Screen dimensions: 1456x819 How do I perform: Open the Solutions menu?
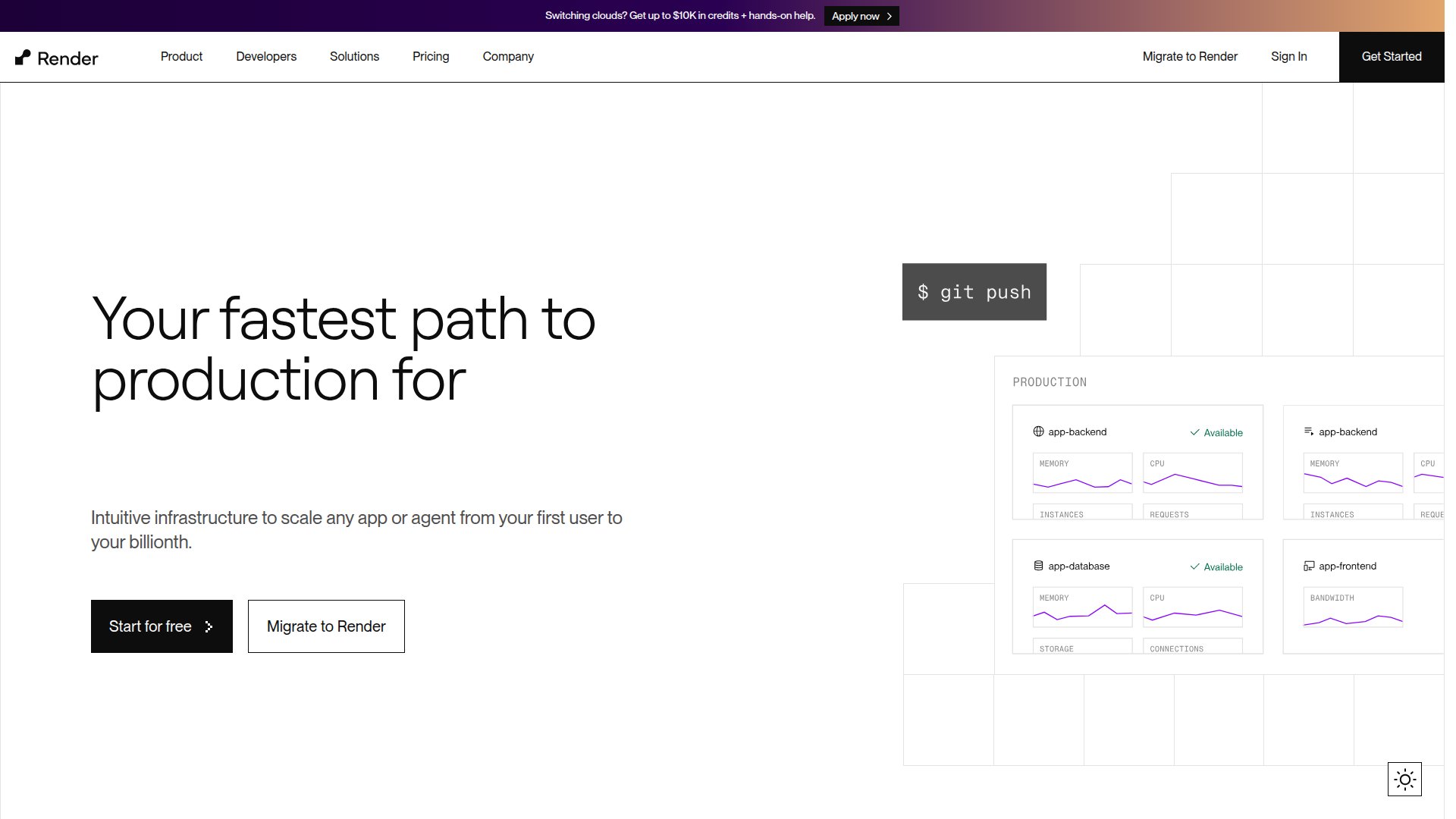354,57
